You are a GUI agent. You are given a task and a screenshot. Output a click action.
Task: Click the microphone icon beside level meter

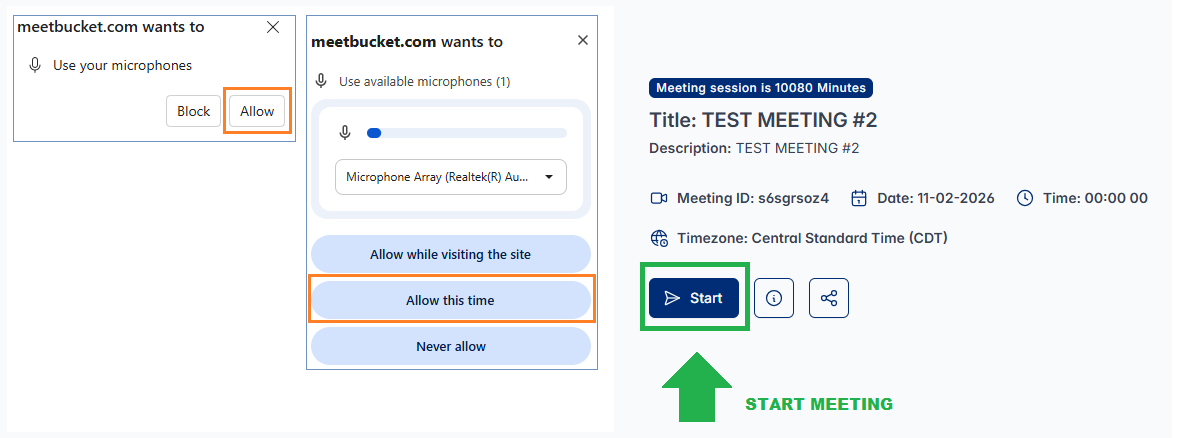pos(345,132)
